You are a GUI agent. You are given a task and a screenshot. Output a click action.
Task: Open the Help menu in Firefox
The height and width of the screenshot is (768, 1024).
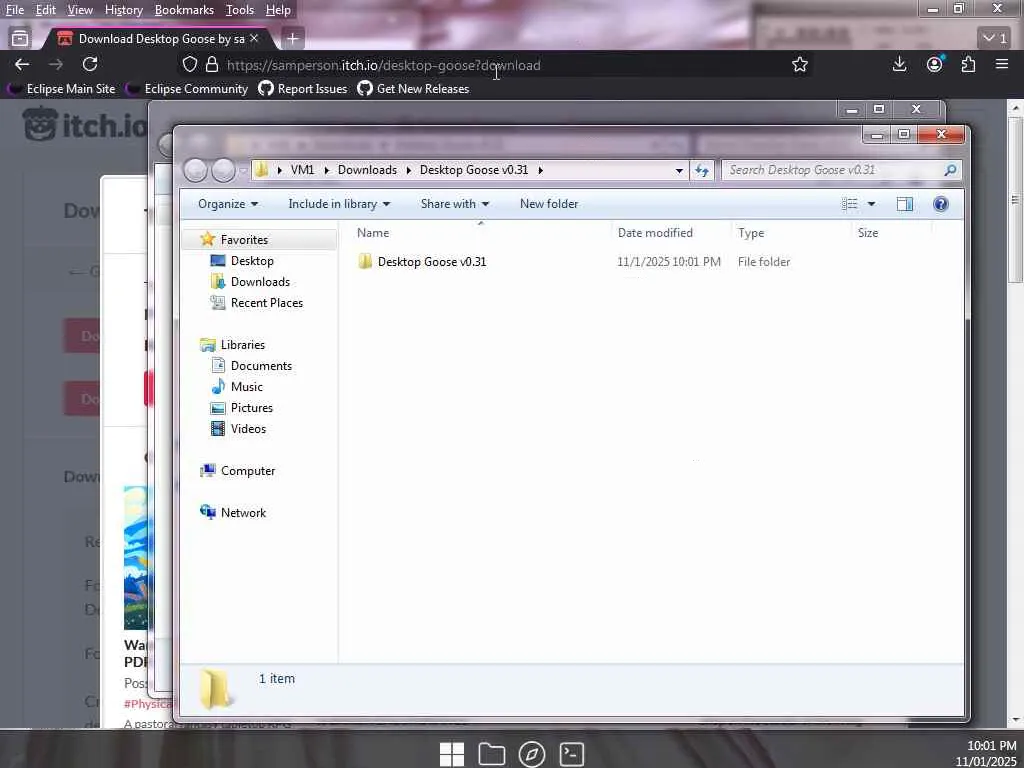pos(278,10)
